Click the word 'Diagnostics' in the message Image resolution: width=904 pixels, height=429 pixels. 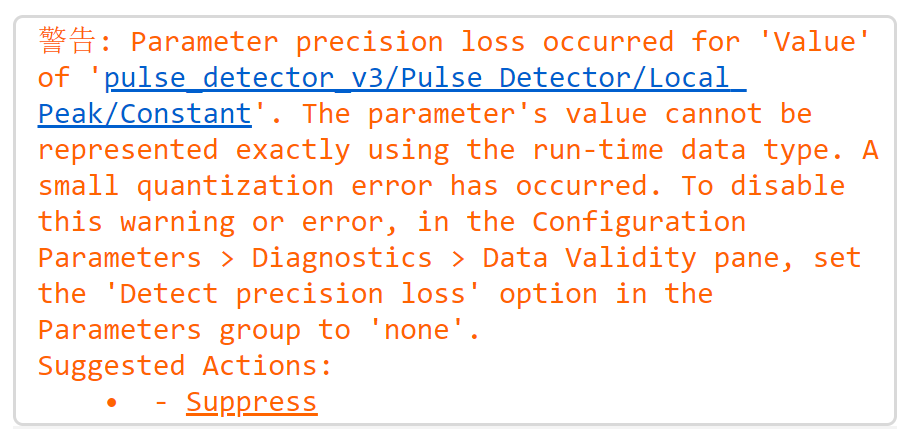pos(341,258)
